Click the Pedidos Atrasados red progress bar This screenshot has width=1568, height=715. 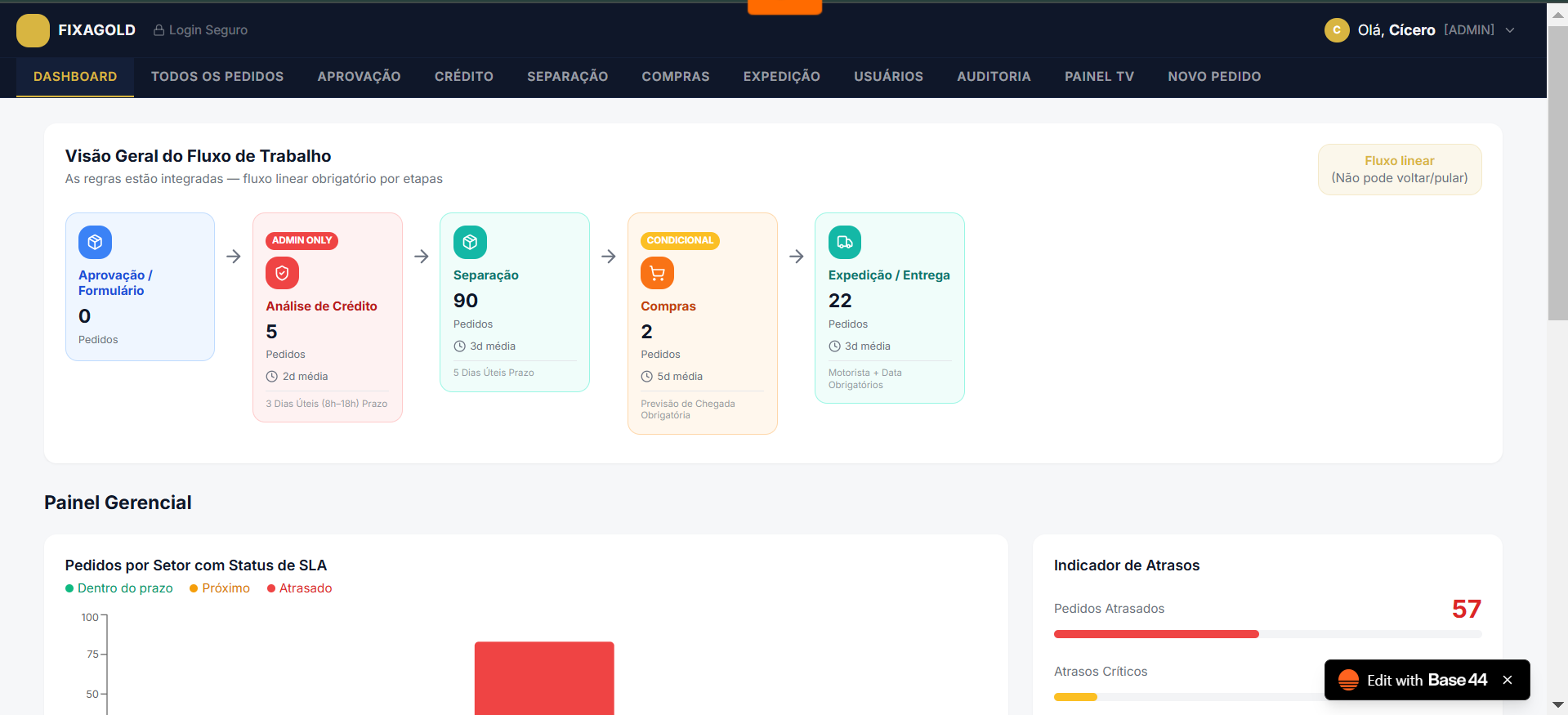(1156, 634)
